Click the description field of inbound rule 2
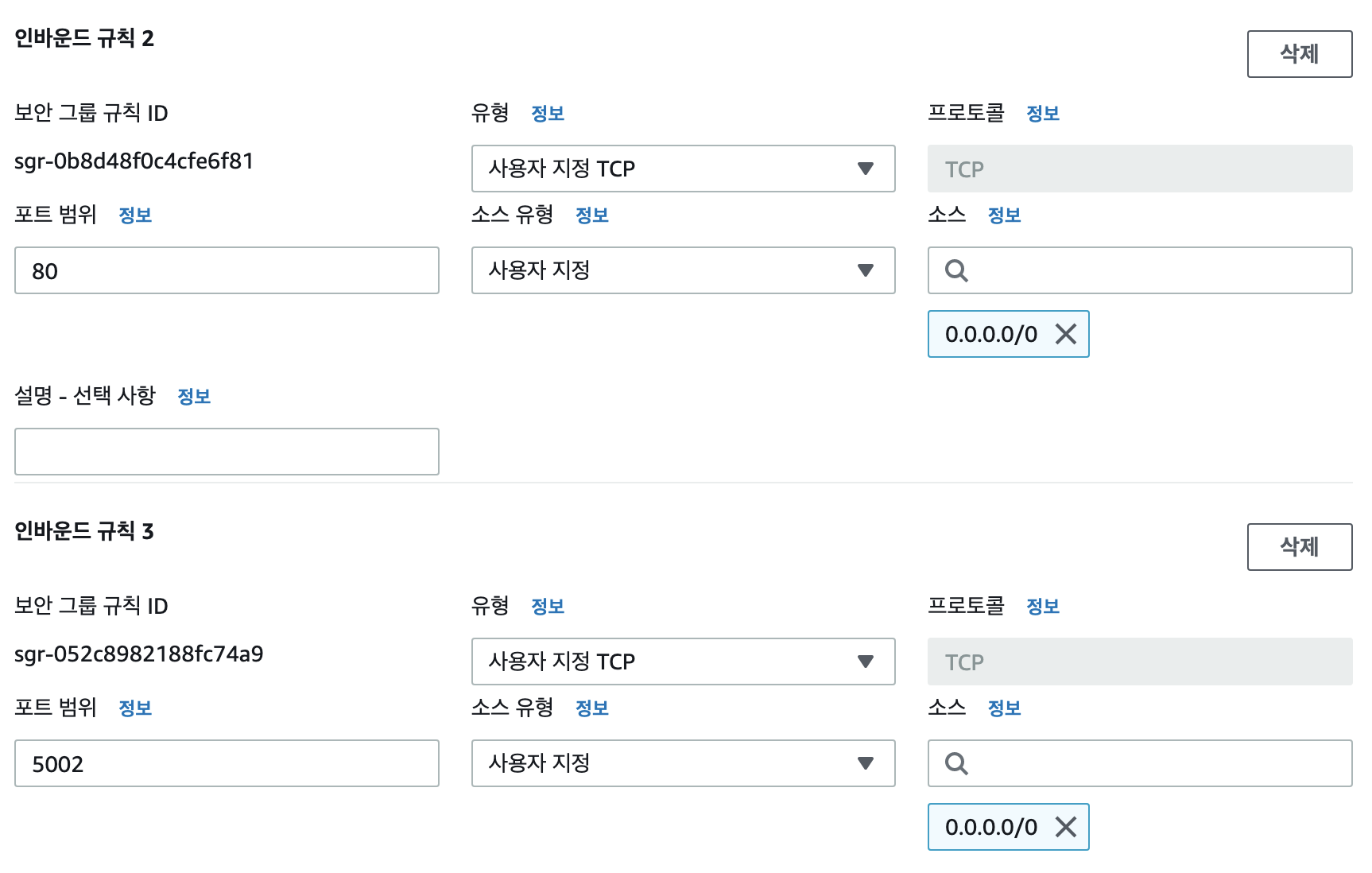 pyautogui.click(x=227, y=452)
